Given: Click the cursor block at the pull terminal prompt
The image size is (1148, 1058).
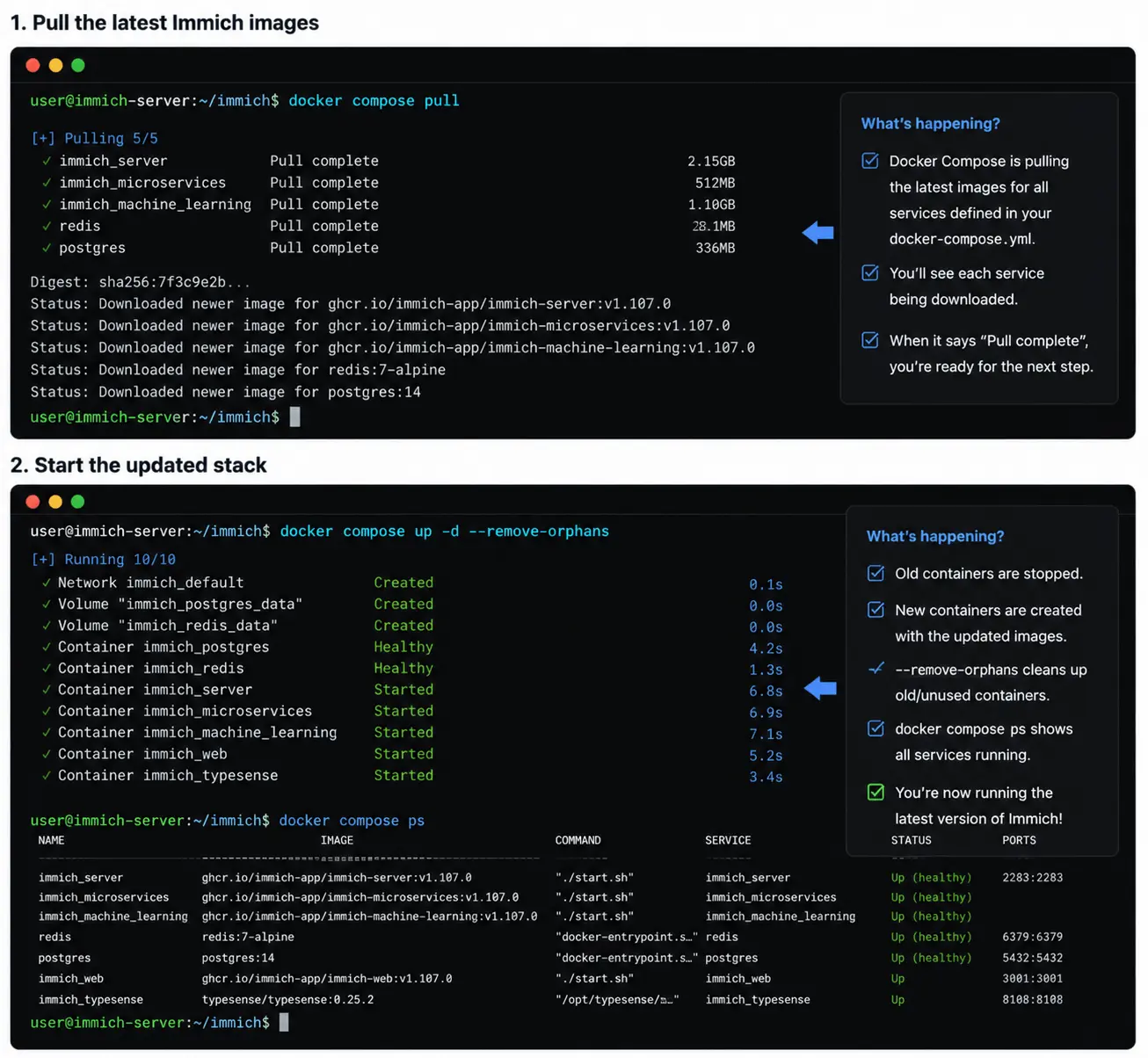Looking at the screenshot, I should click(295, 417).
